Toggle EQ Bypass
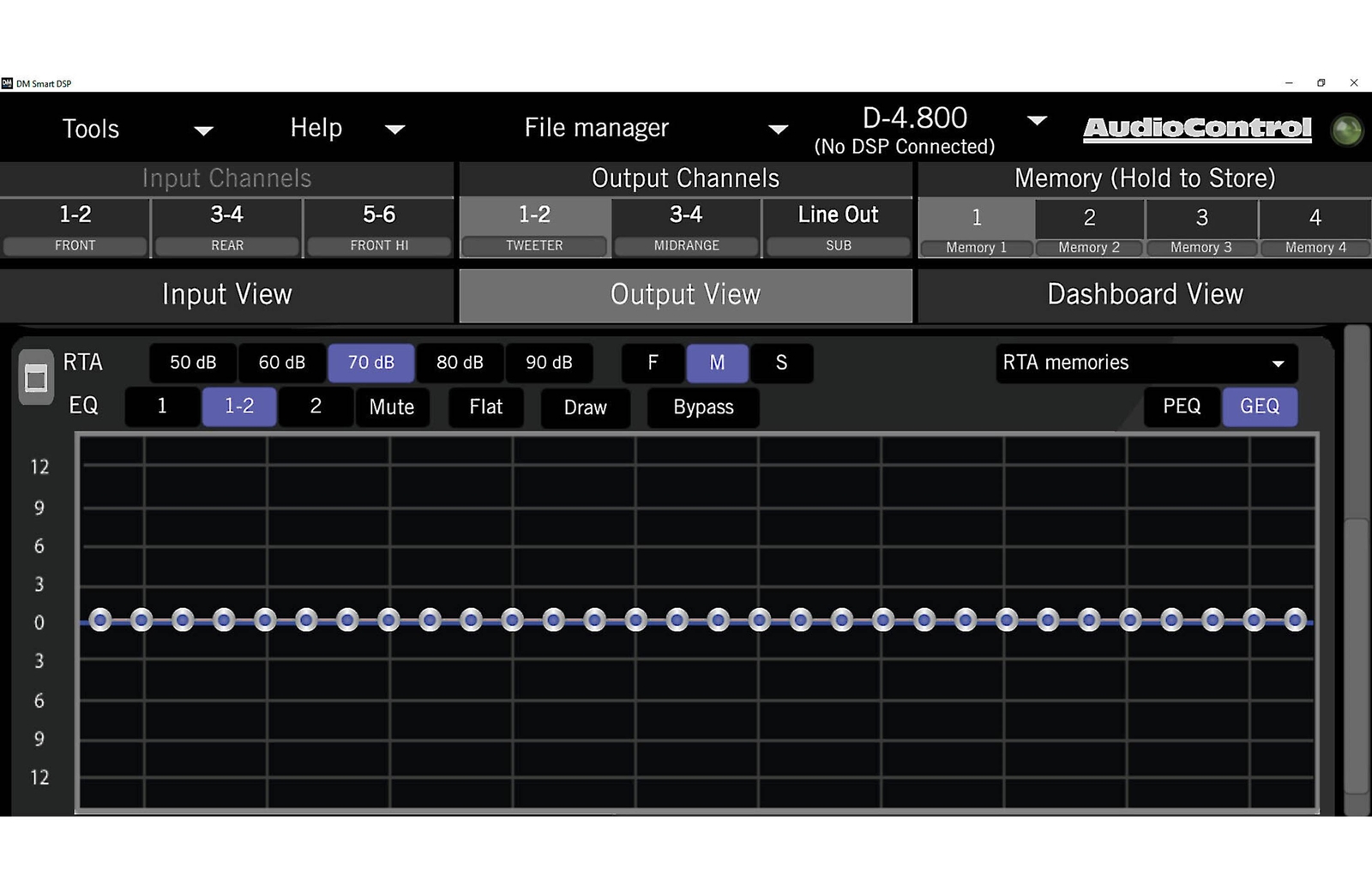This screenshot has height=892, width=1372. [x=703, y=407]
